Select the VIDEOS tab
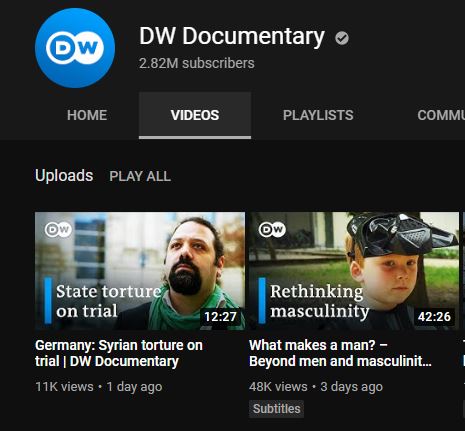Viewport: 465px width, 431px height. click(x=195, y=115)
